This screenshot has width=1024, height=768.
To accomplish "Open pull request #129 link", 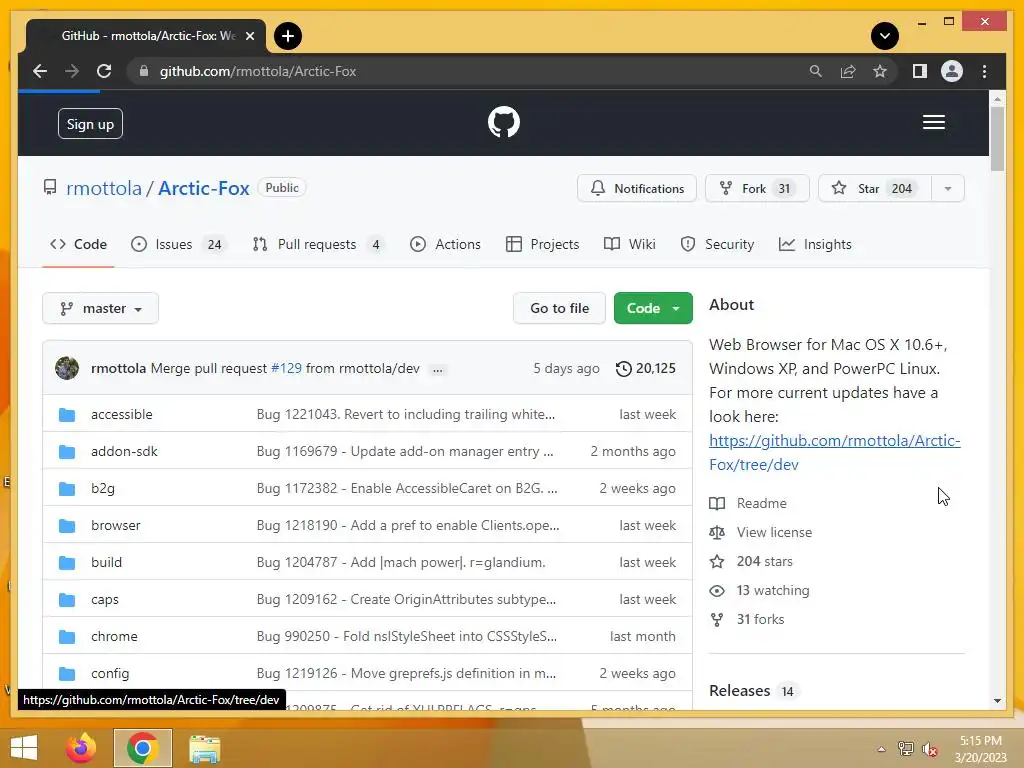I will [286, 368].
